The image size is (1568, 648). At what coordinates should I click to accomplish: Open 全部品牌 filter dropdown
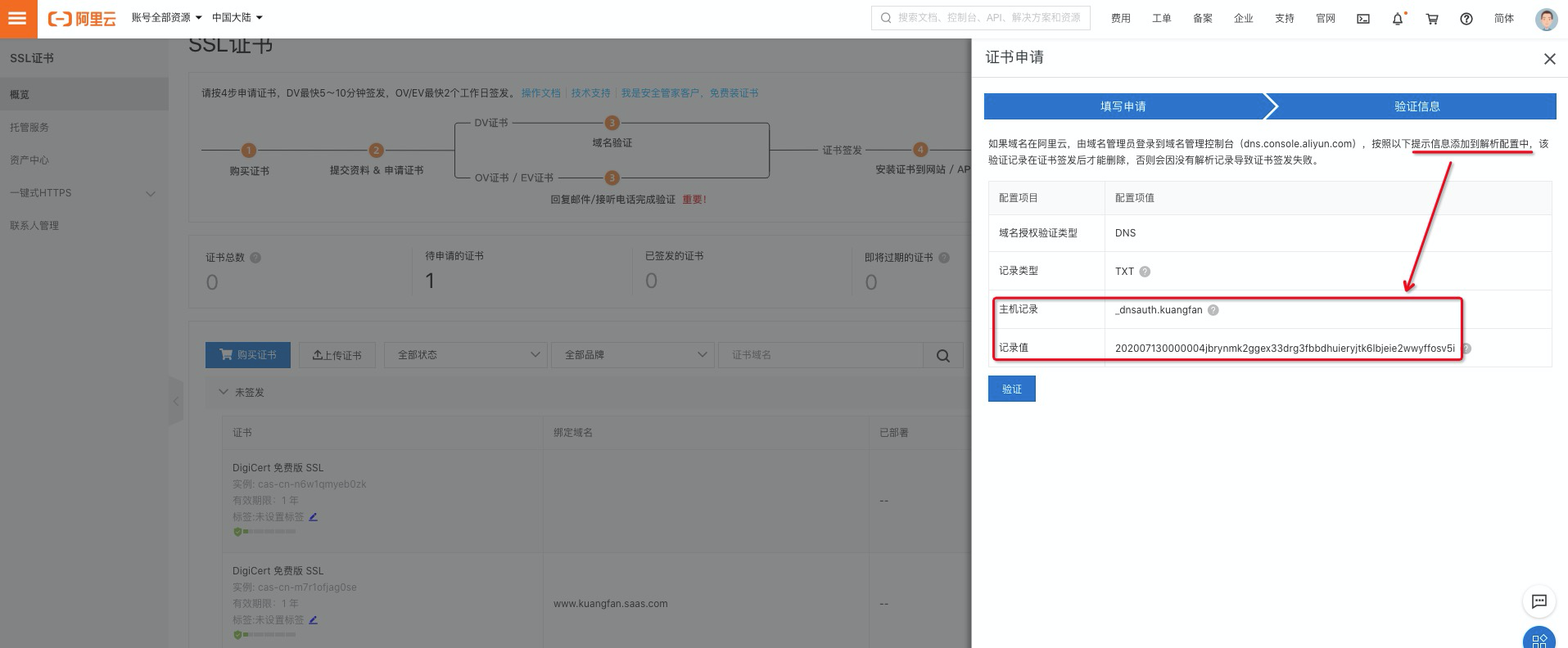tap(633, 355)
